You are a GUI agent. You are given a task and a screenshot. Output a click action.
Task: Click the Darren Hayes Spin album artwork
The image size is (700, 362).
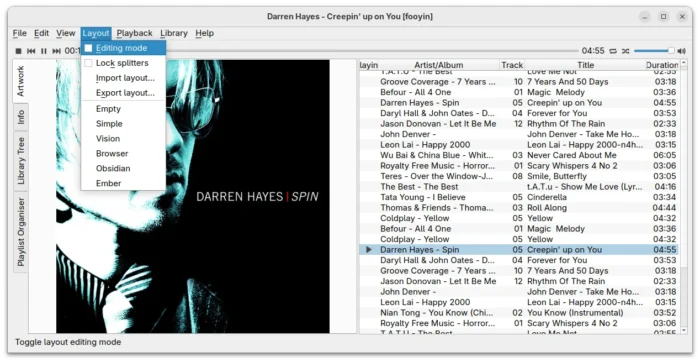coord(193,196)
